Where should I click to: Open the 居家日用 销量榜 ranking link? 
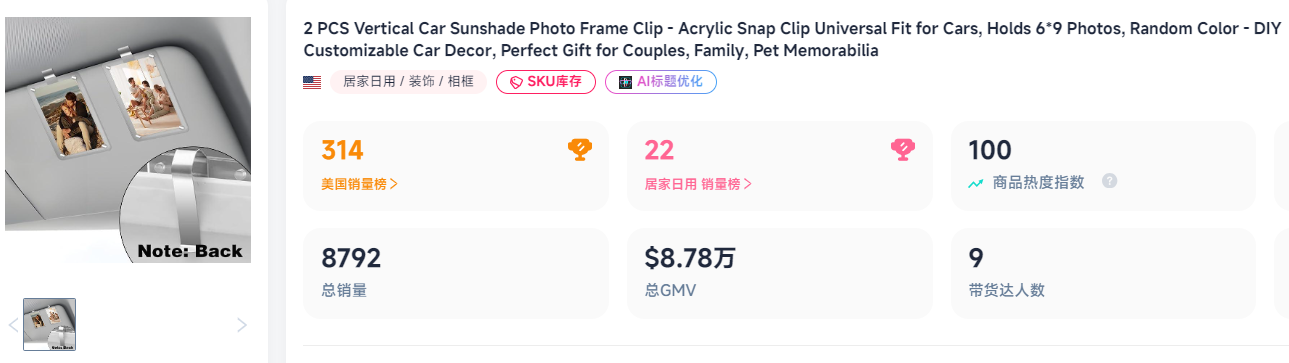click(698, 184)
